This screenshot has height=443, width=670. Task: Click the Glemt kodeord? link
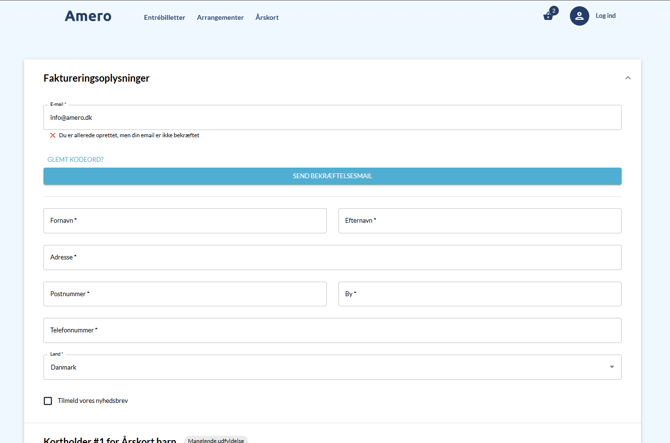coord(75,159)
